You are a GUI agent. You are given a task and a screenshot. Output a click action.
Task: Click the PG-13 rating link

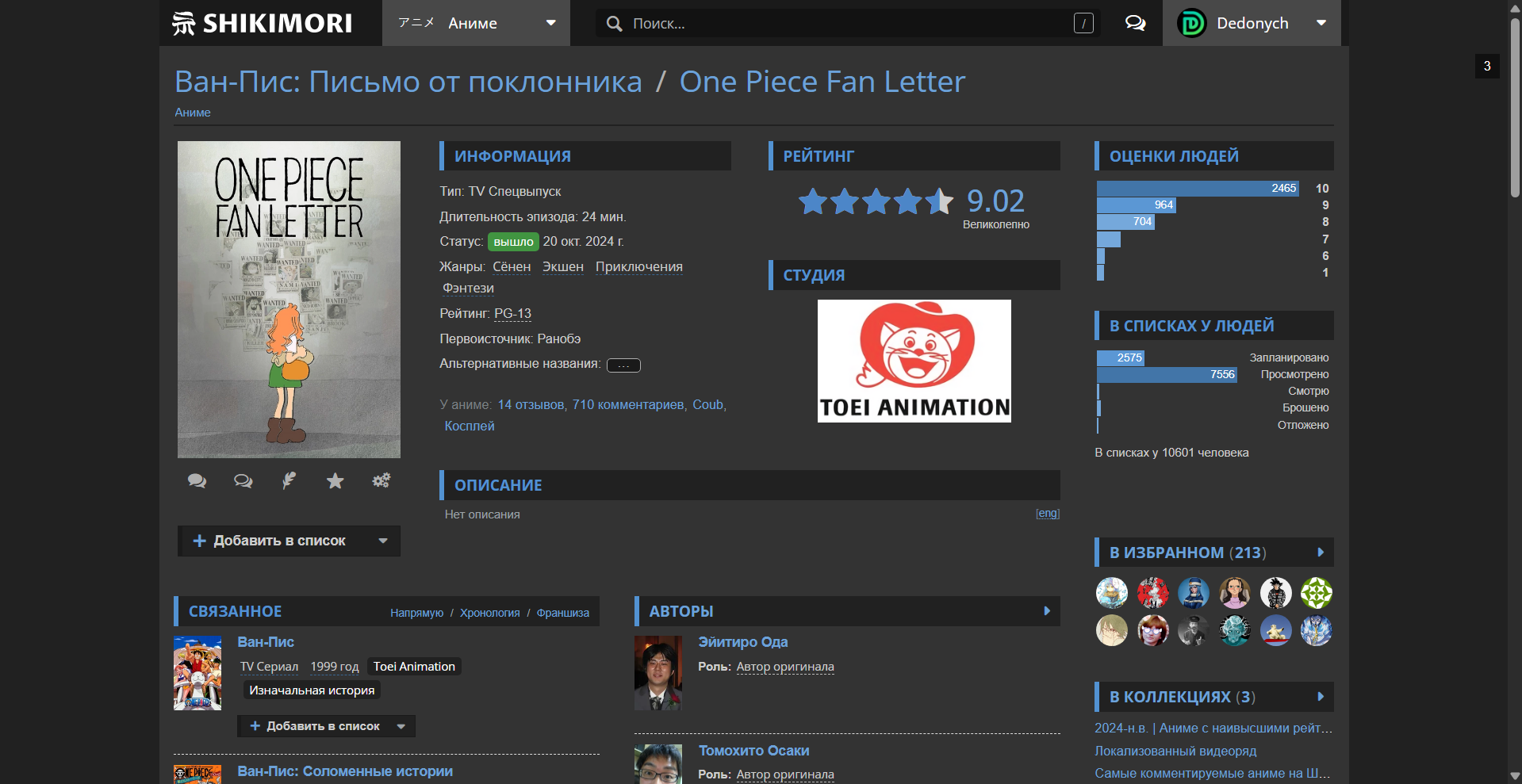tap(513, 314)
